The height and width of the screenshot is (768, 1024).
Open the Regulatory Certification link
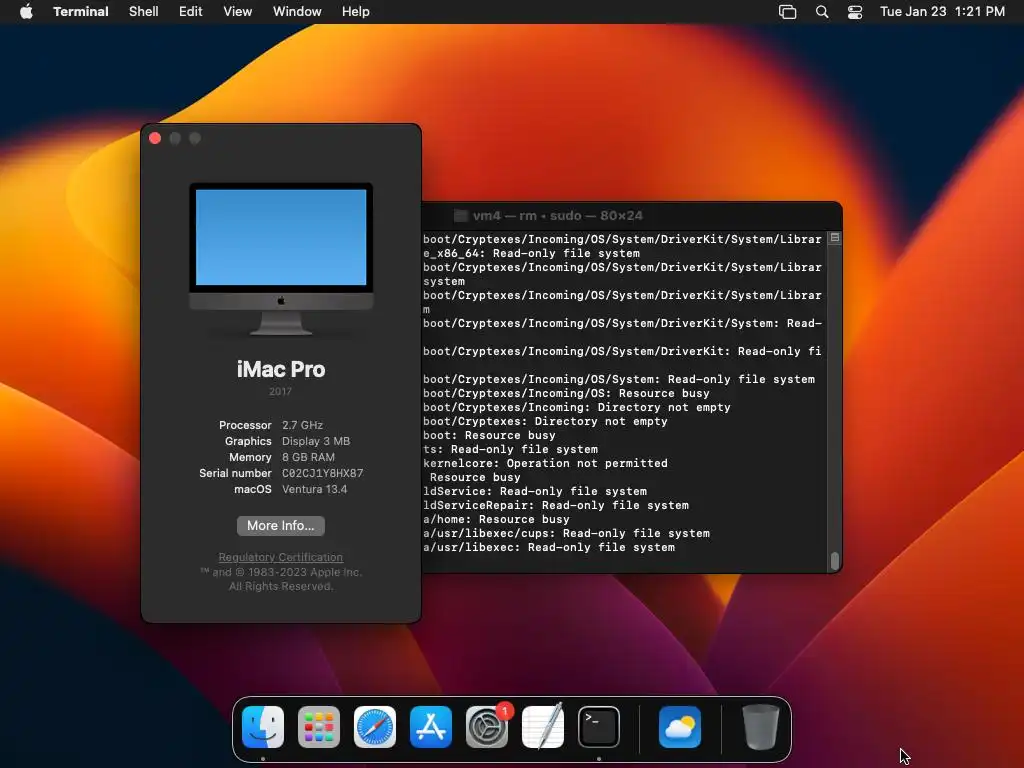[x=281, y=557]
